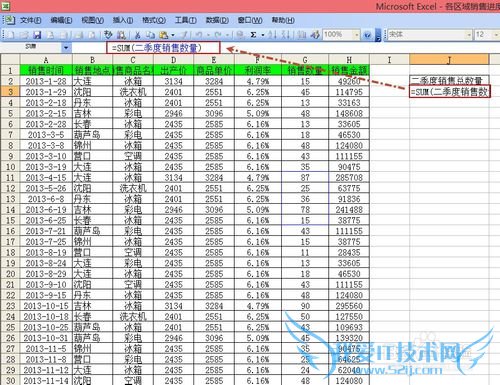
Task: Open toolbar options chevron beside Help
Action: click(378, 35)
